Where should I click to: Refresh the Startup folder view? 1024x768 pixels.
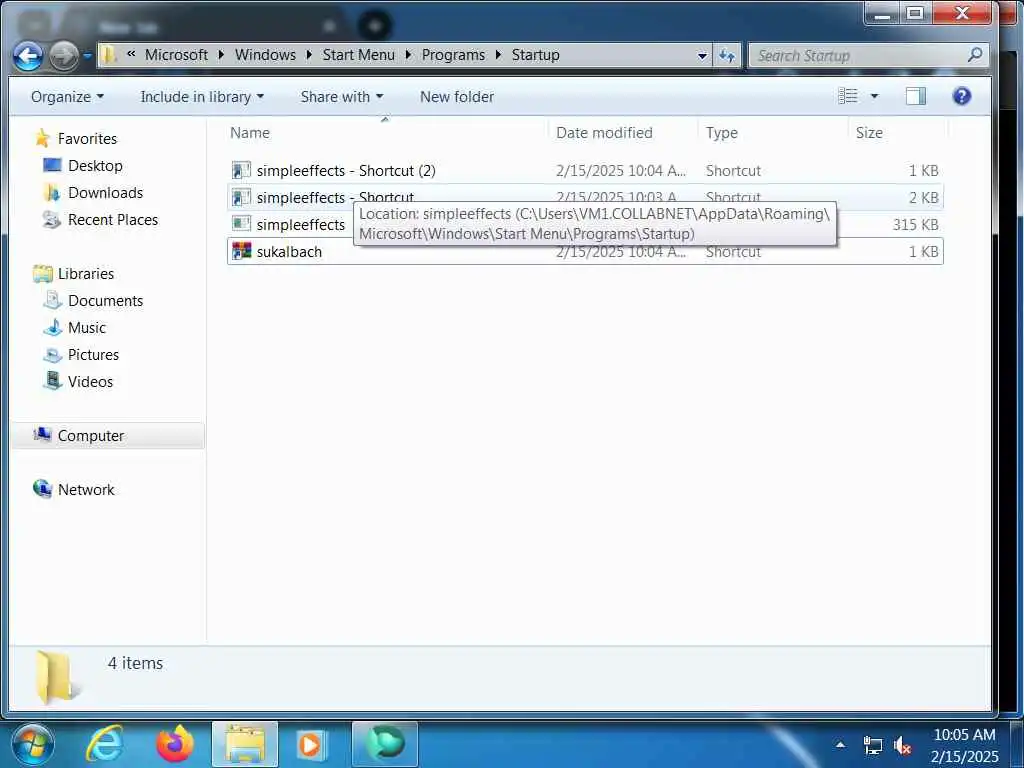727,56
